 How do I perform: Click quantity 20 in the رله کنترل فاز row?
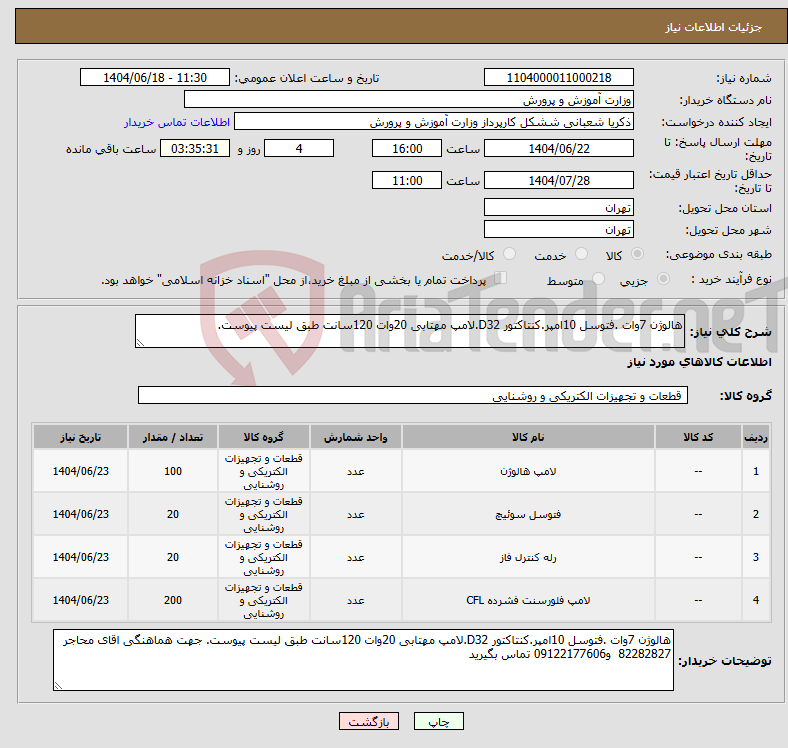pos(173,557)
